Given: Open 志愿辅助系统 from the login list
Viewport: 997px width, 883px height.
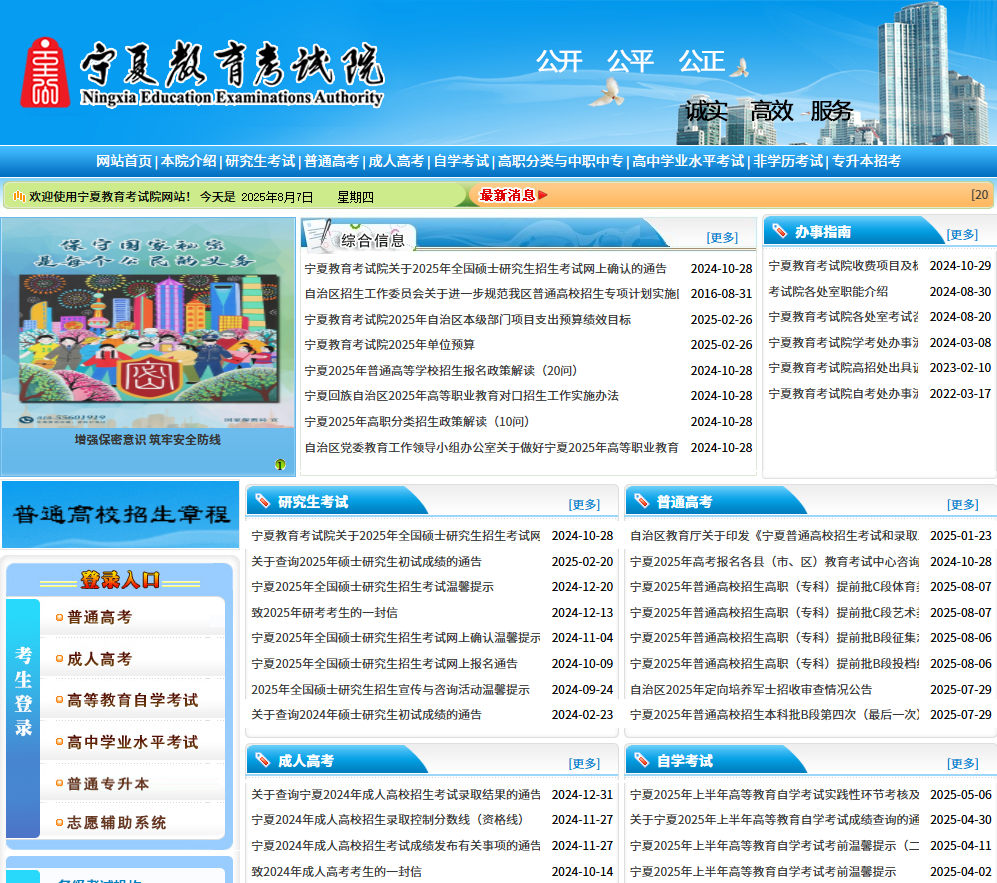Looking at the screenshot, I should 116,823.
